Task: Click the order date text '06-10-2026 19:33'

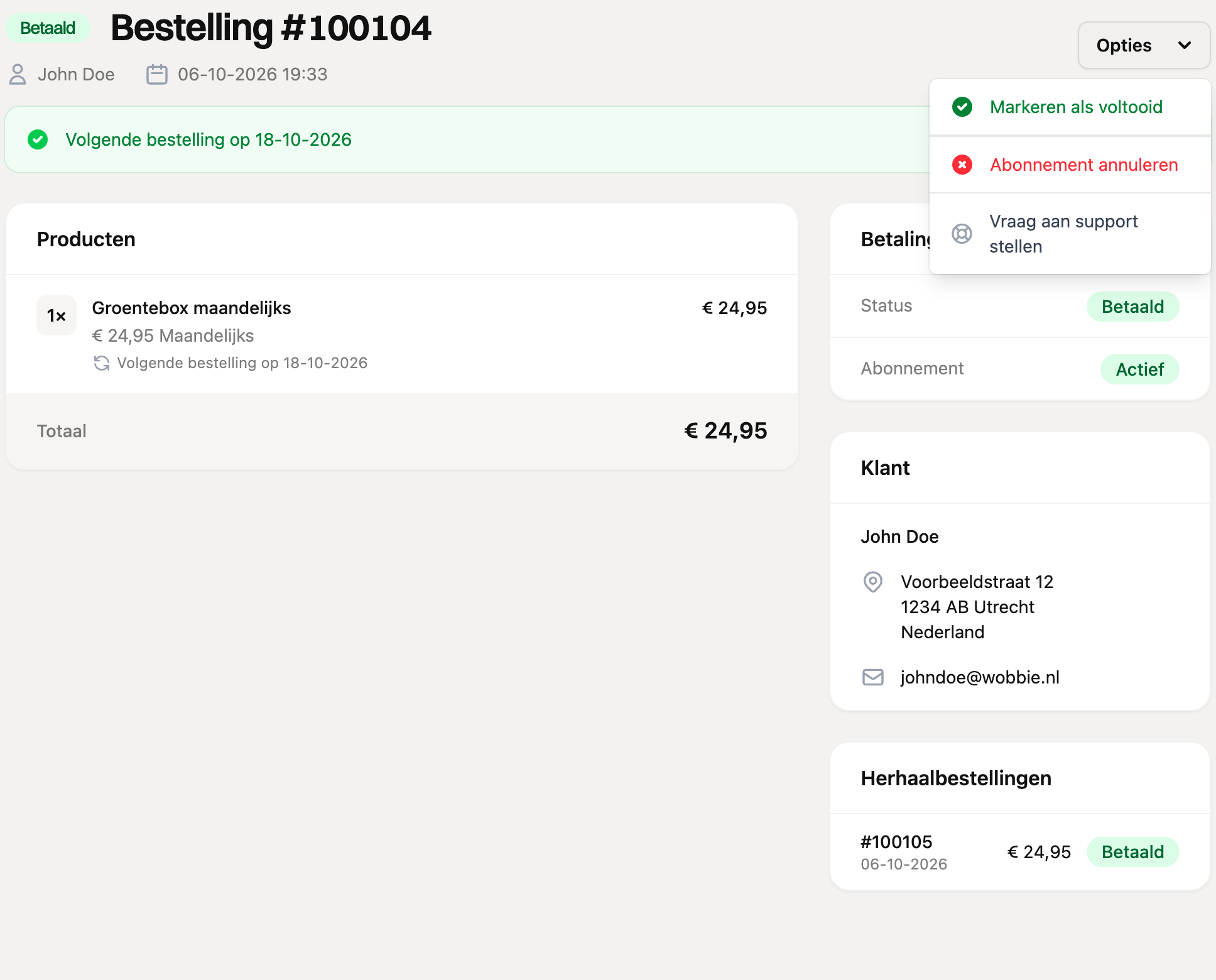Action: pos(252,74)
